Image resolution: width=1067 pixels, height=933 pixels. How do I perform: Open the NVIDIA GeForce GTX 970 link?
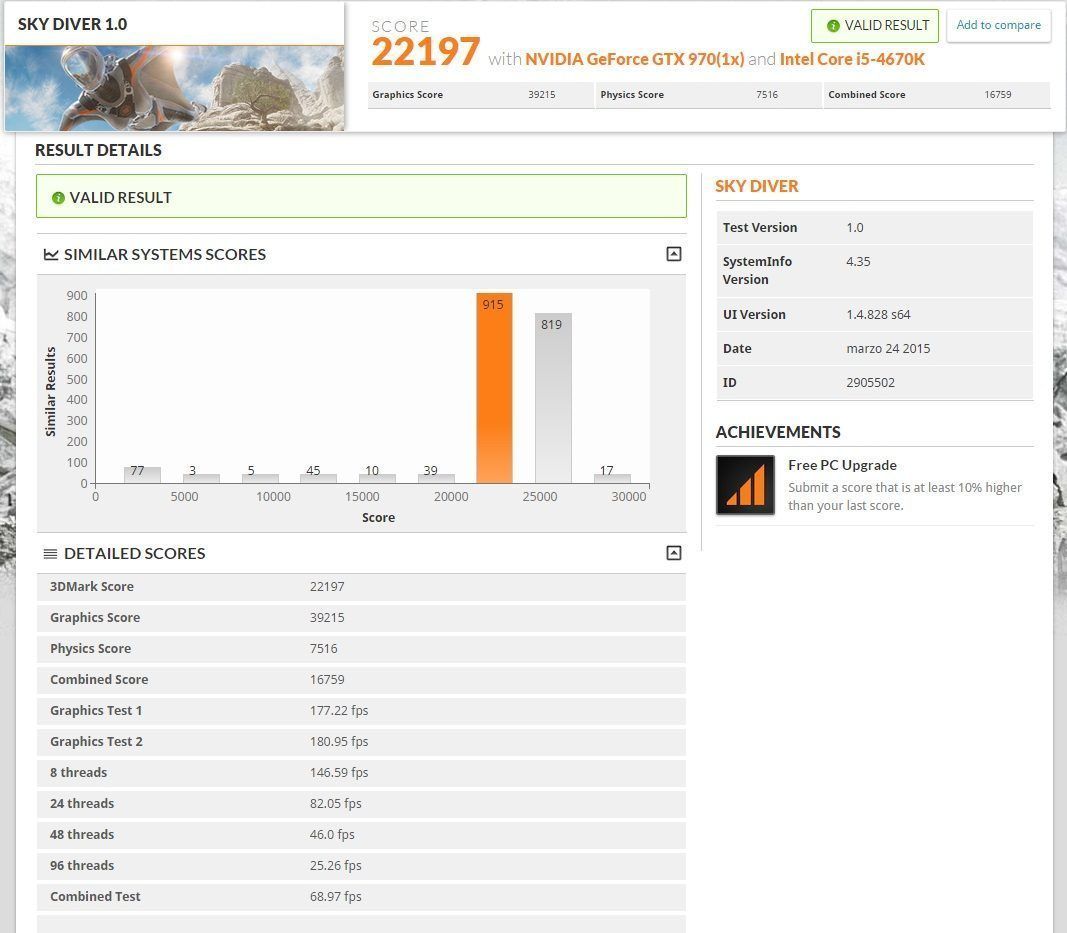(634, 59)
